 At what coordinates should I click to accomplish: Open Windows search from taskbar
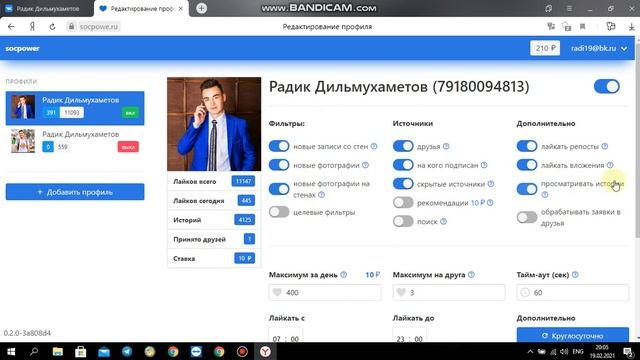click(34, 351)
